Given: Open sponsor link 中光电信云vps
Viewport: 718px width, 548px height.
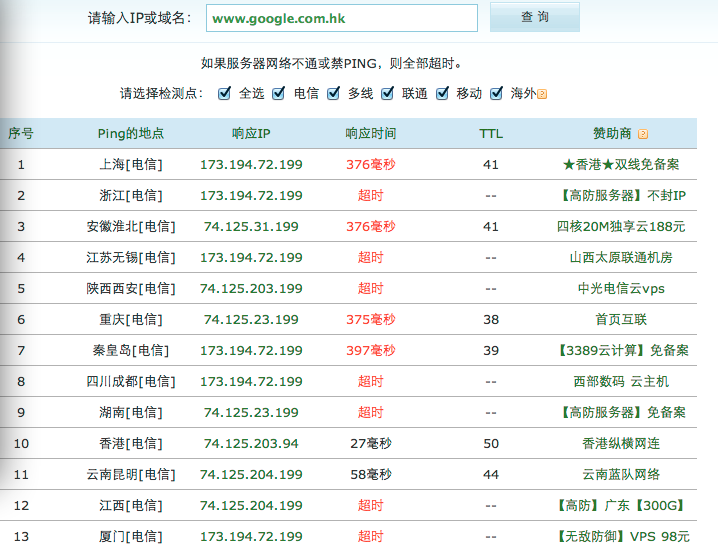Looking at the screenshot, I should (621, 288).
